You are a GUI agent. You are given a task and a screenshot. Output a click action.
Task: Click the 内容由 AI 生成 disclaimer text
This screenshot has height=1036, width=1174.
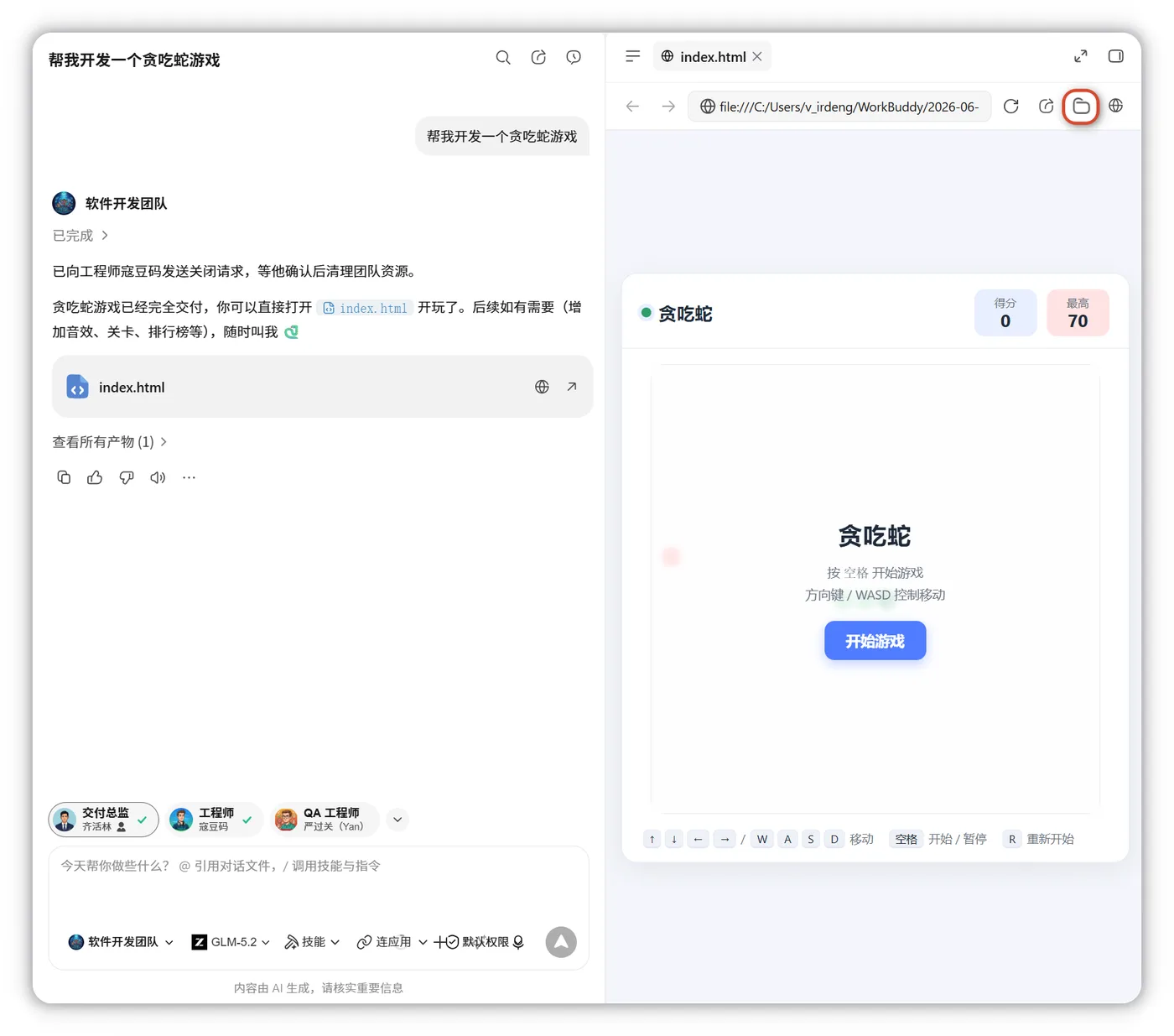point(319,988)
